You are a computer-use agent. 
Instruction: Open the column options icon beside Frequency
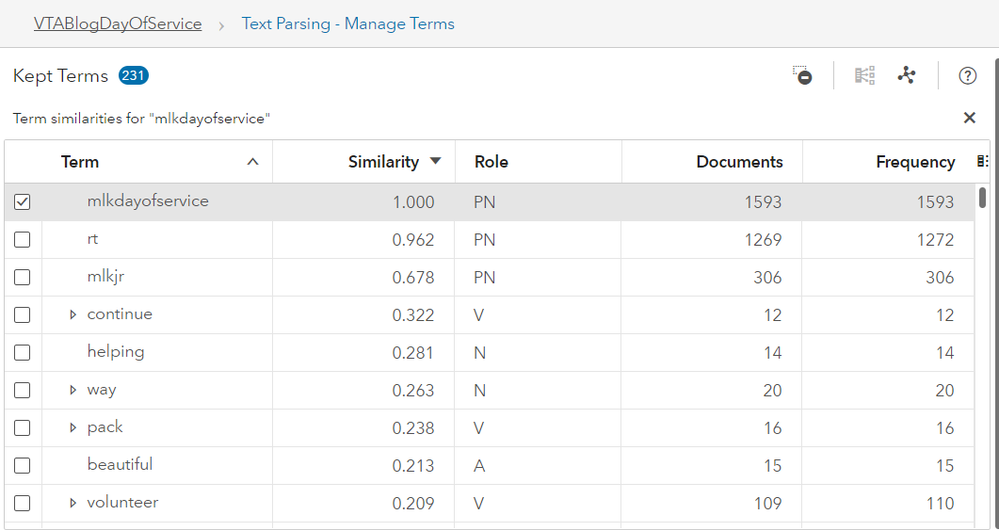[x=982, y=162]
